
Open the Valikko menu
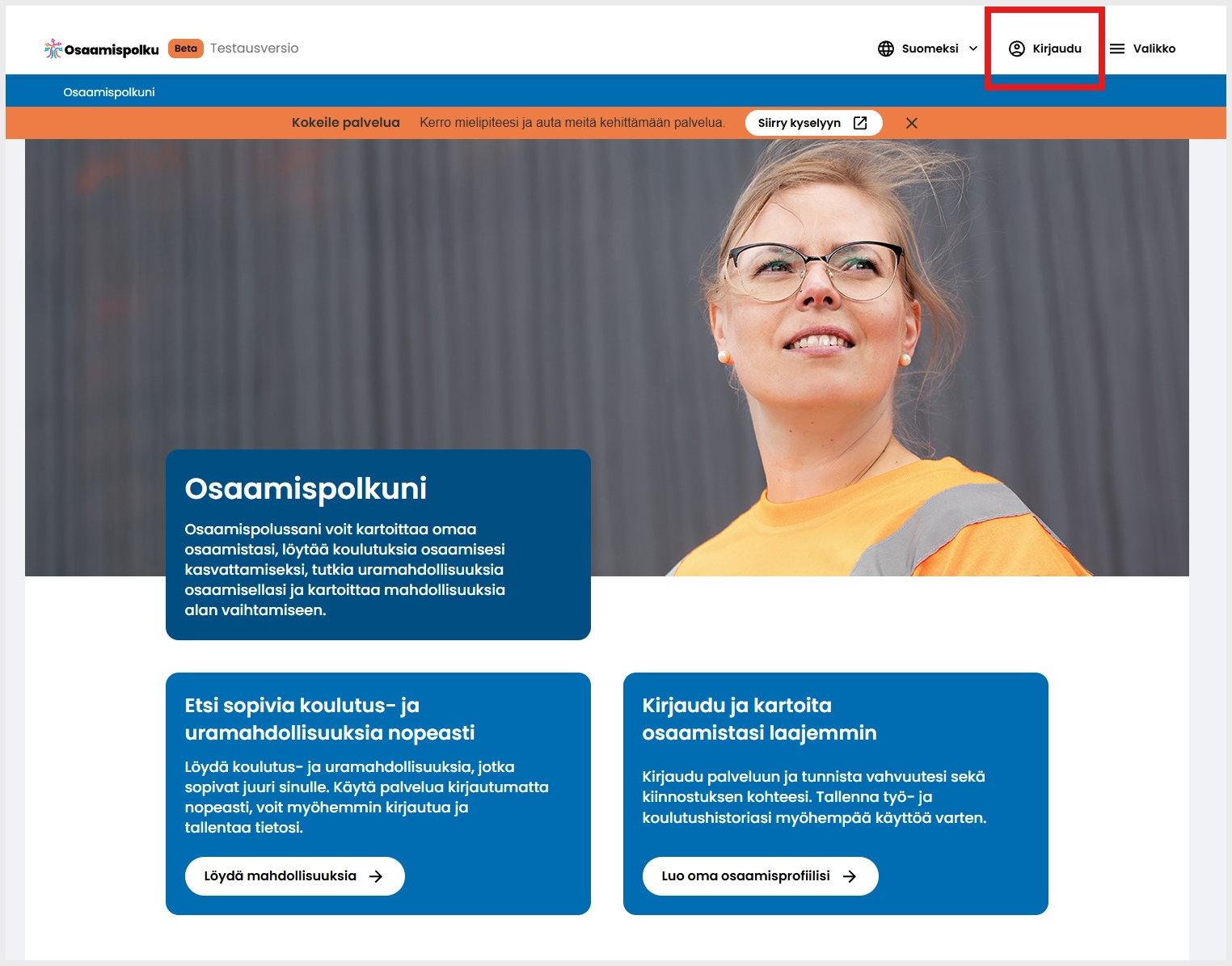pos(1142,49)
